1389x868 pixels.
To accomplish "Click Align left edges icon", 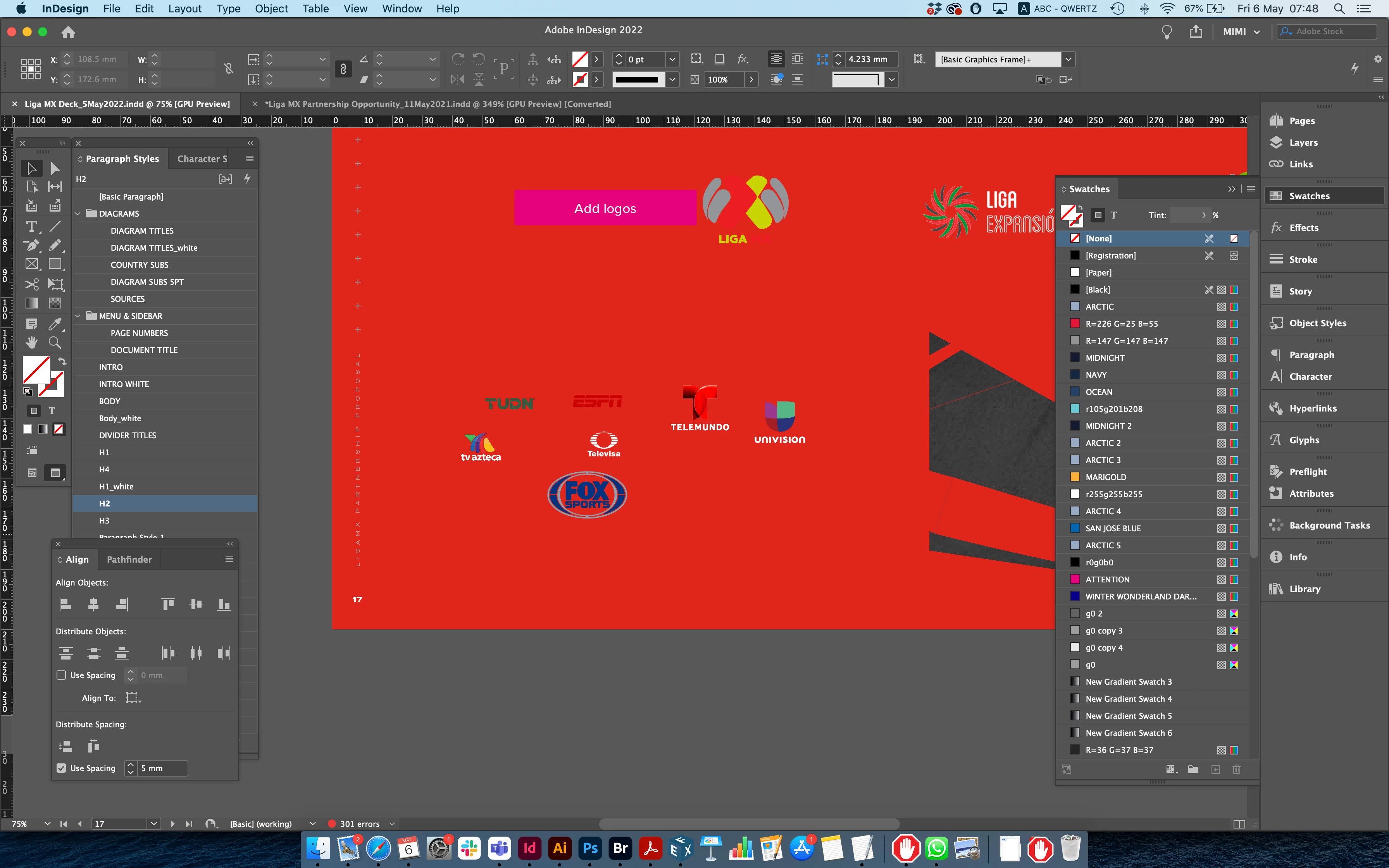I will coord(65,604).
